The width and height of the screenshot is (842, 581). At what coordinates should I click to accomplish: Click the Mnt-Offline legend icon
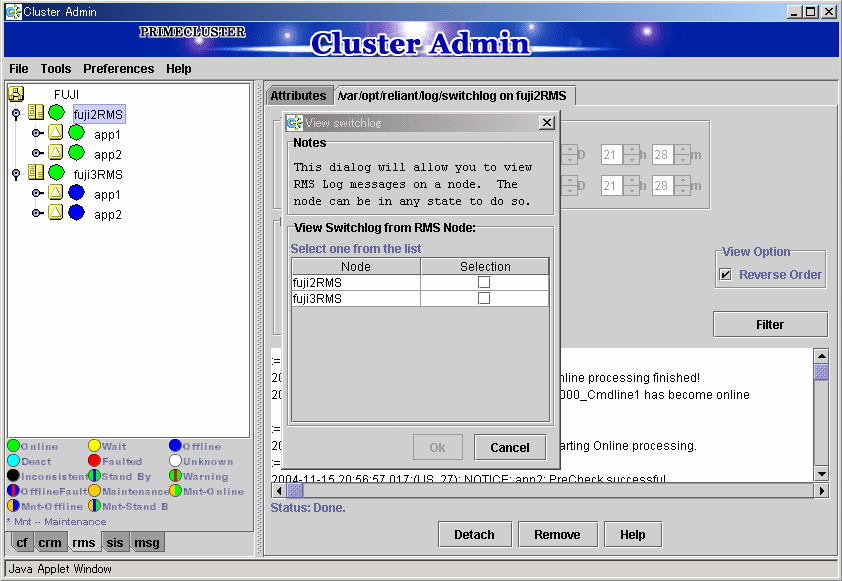(x=13, y=506)
